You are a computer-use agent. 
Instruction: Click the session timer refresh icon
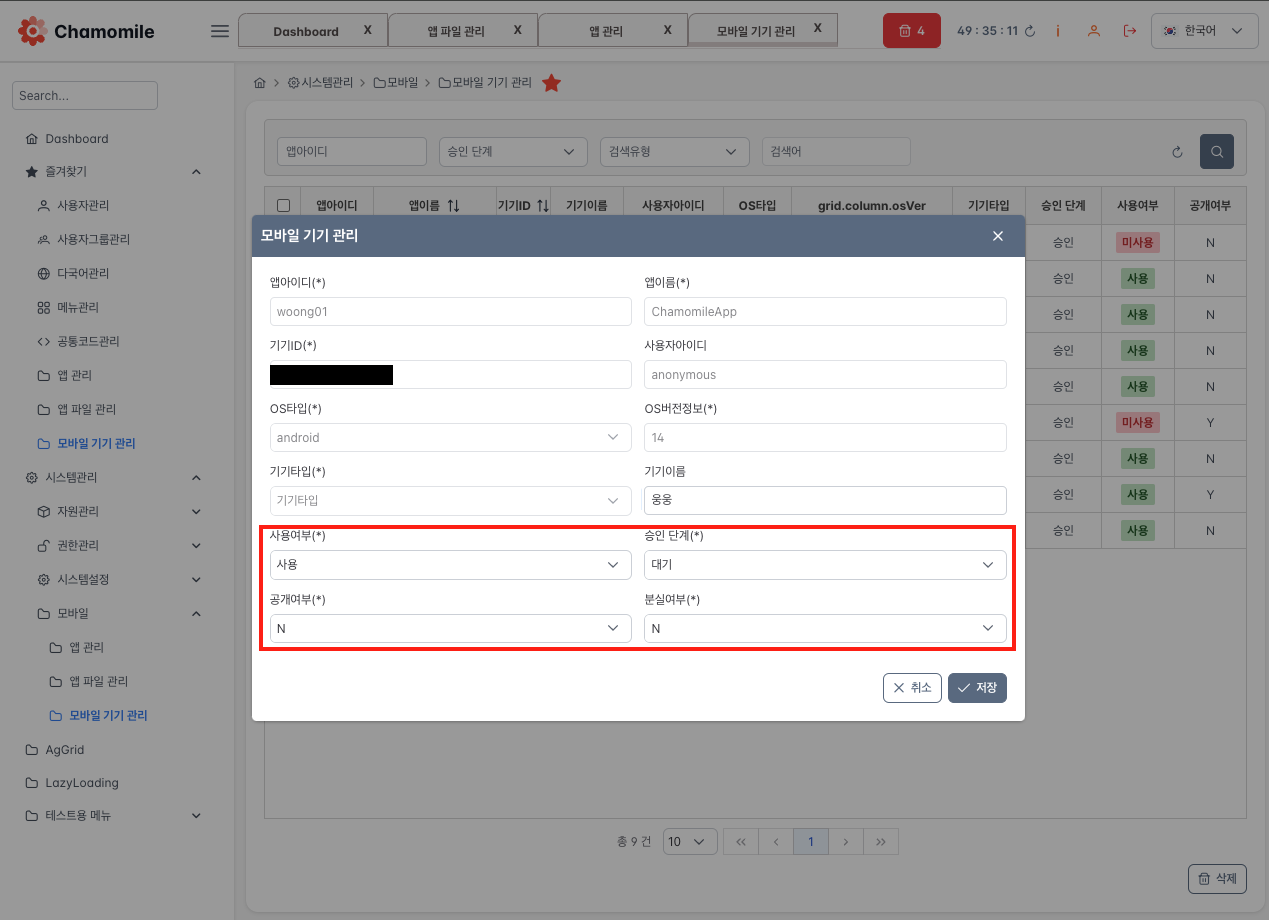[x=1030, y=31]
